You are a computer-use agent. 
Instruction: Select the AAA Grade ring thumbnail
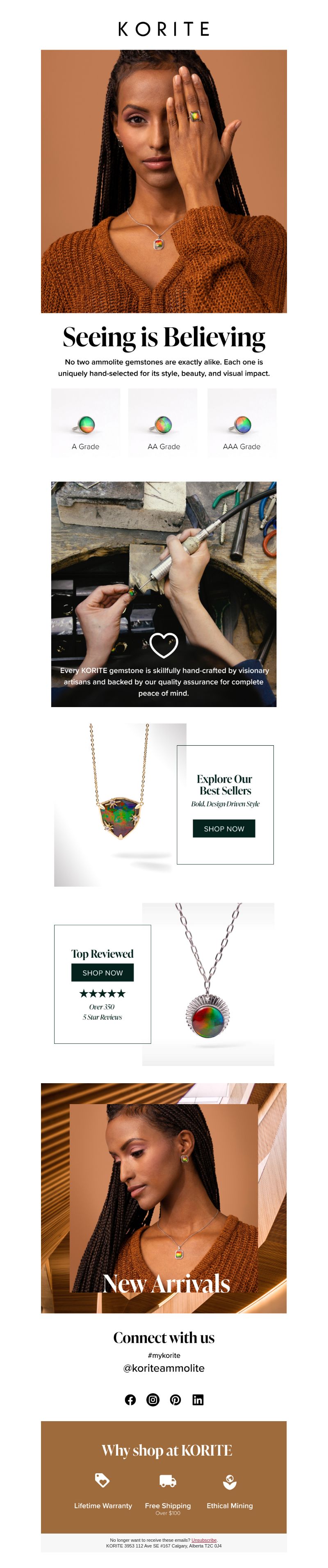coord(241,422)
